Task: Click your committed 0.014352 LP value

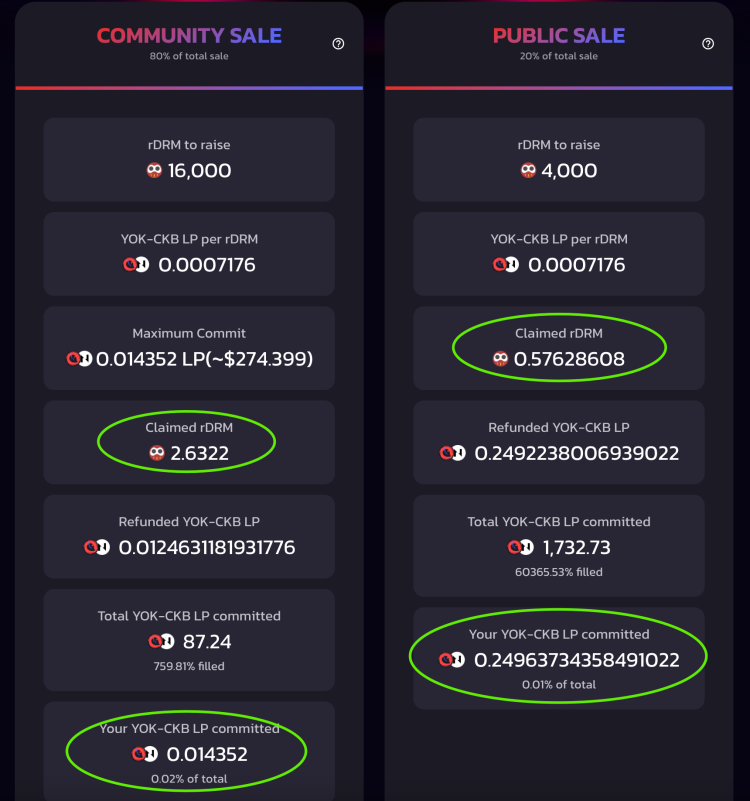Action: tap(207, 754)
